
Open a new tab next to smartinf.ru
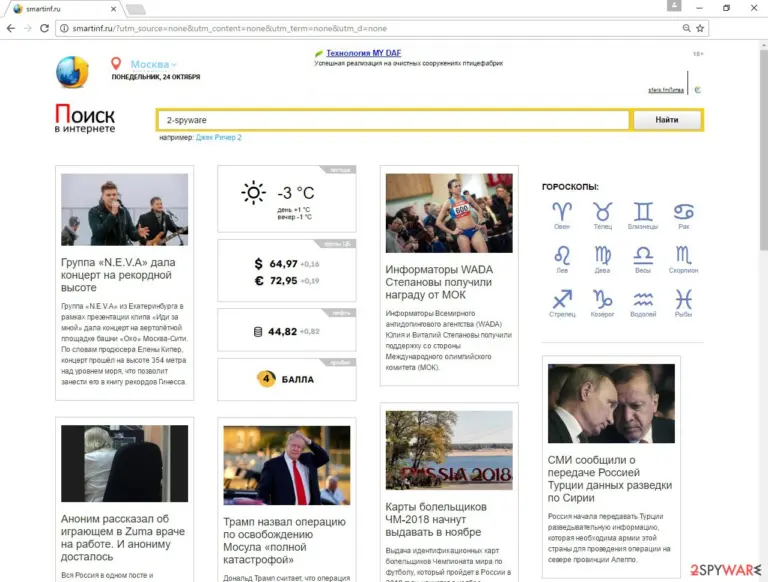coord(136,9)
